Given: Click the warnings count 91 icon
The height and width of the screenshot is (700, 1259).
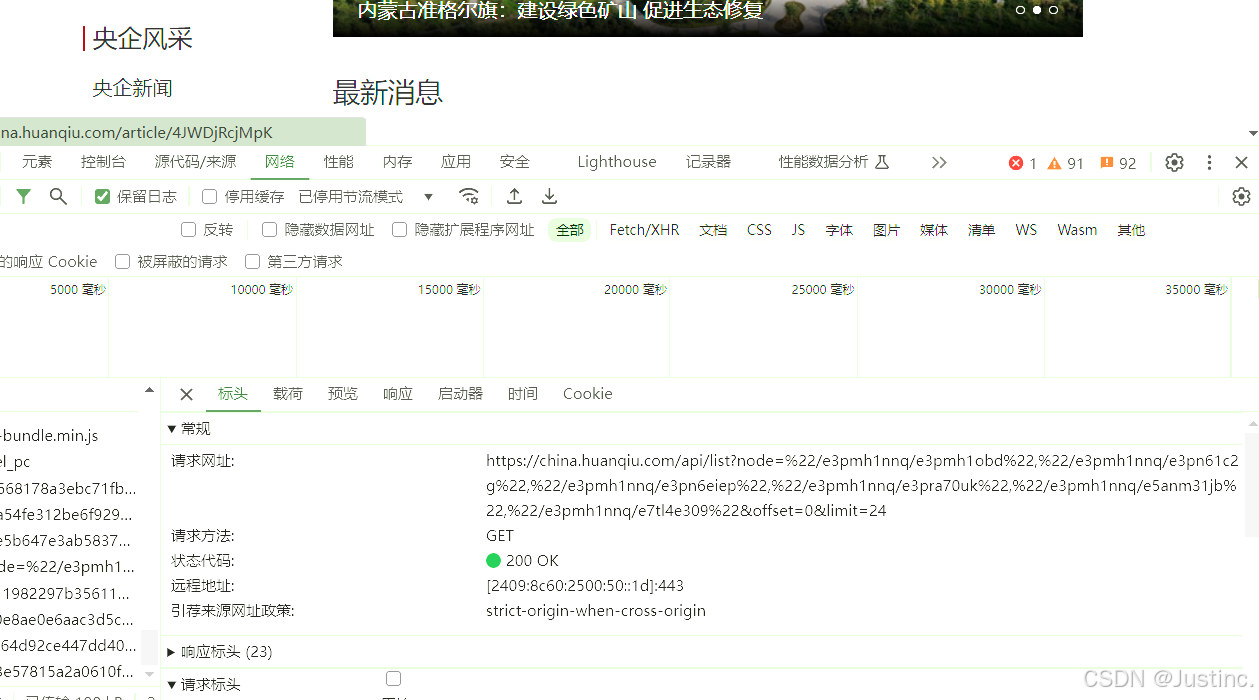Looking at the screenshot, I should pos(1054,163).
